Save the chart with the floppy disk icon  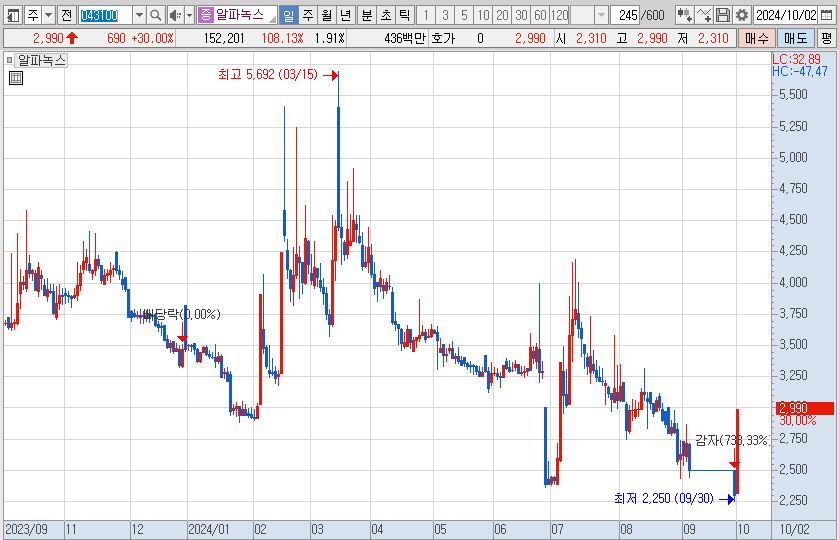tap(722, 15)
